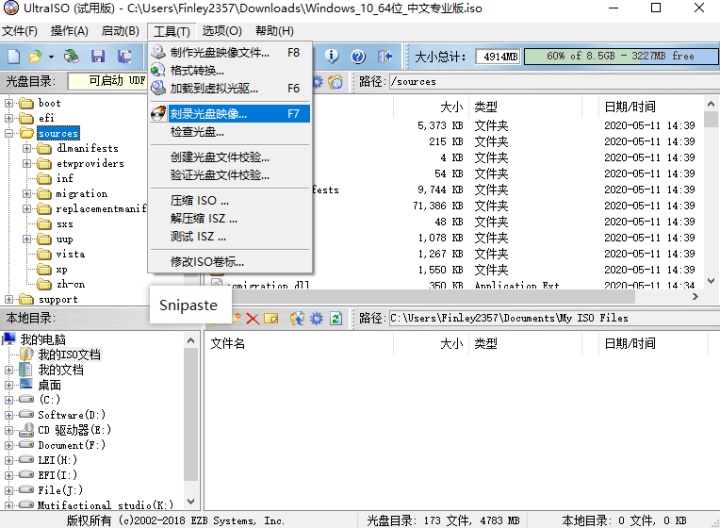
Task: Select the vista folder in tree
Action: pos(70,254)
